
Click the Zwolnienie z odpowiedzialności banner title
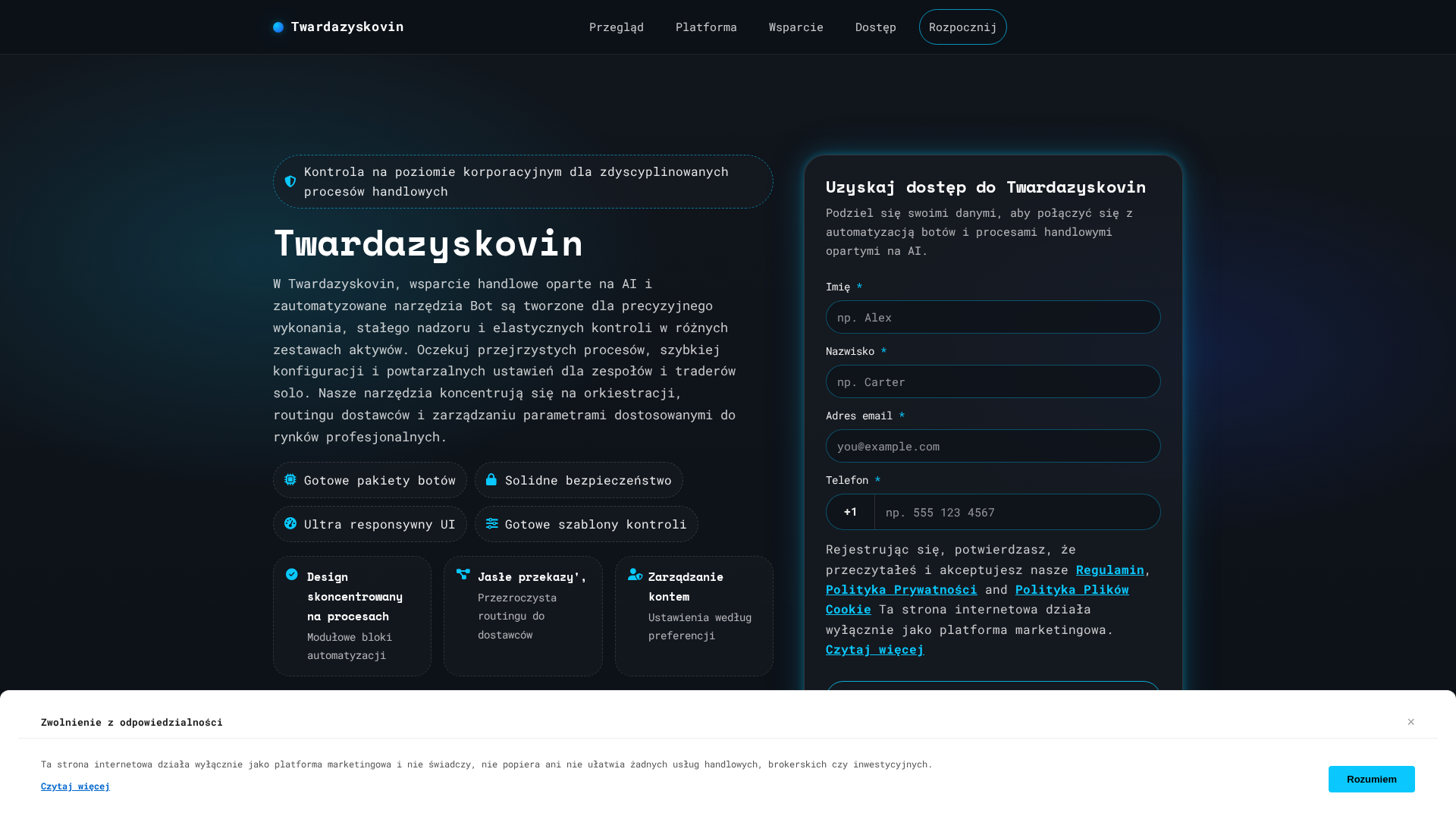coord(132,722)
